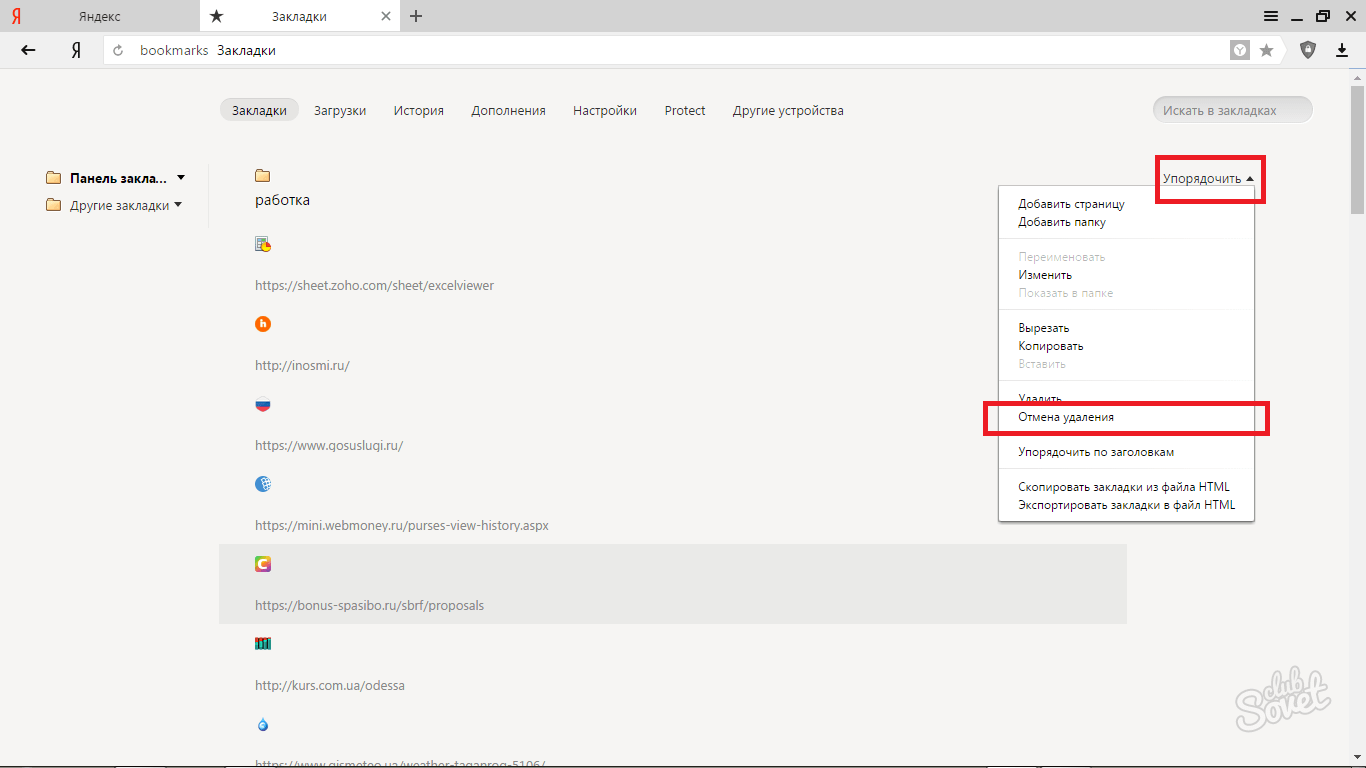Open a new tab with plus button

point(417,16)
